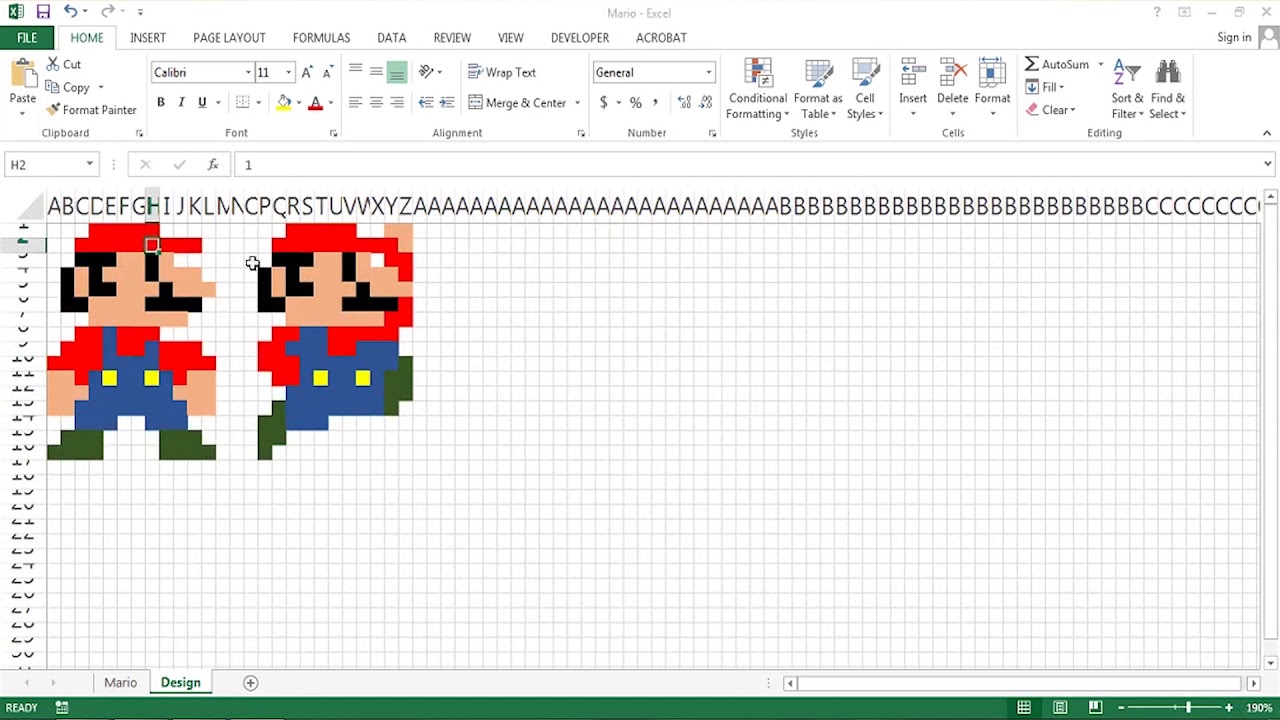Open the Format cells menu
The image size is (1280, 720).
coord(992,87)
